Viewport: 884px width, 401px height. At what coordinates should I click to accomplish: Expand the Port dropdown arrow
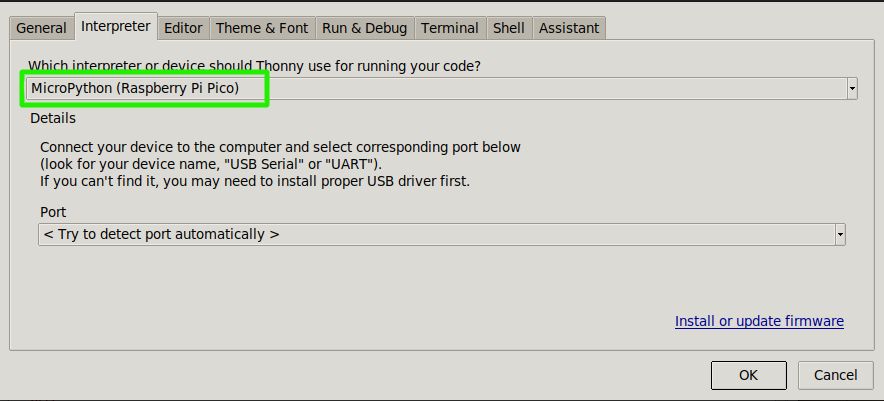tap(840, 234)
